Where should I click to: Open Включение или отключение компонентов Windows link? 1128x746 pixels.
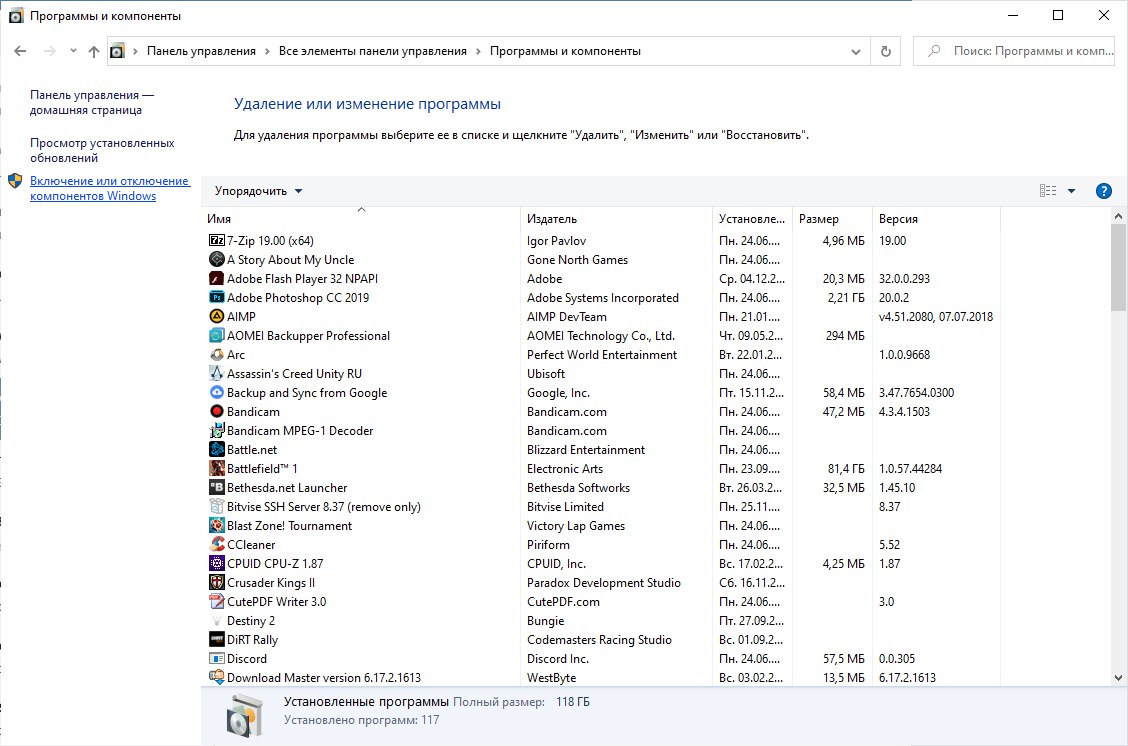[110, 188]
